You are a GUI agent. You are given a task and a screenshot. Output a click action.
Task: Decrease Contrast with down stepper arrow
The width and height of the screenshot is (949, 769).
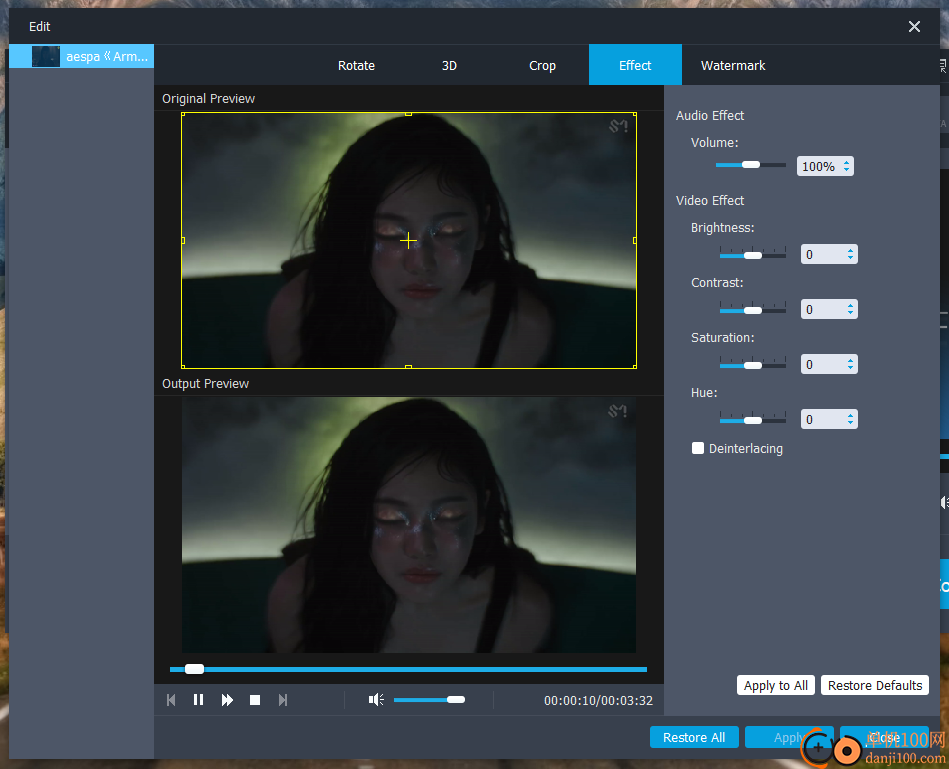850,313
